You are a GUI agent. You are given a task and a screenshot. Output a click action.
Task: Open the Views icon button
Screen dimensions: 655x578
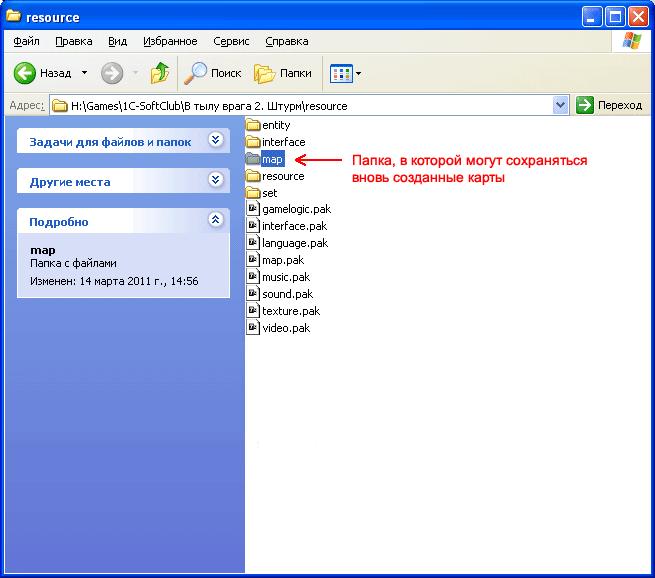point(341,74)
